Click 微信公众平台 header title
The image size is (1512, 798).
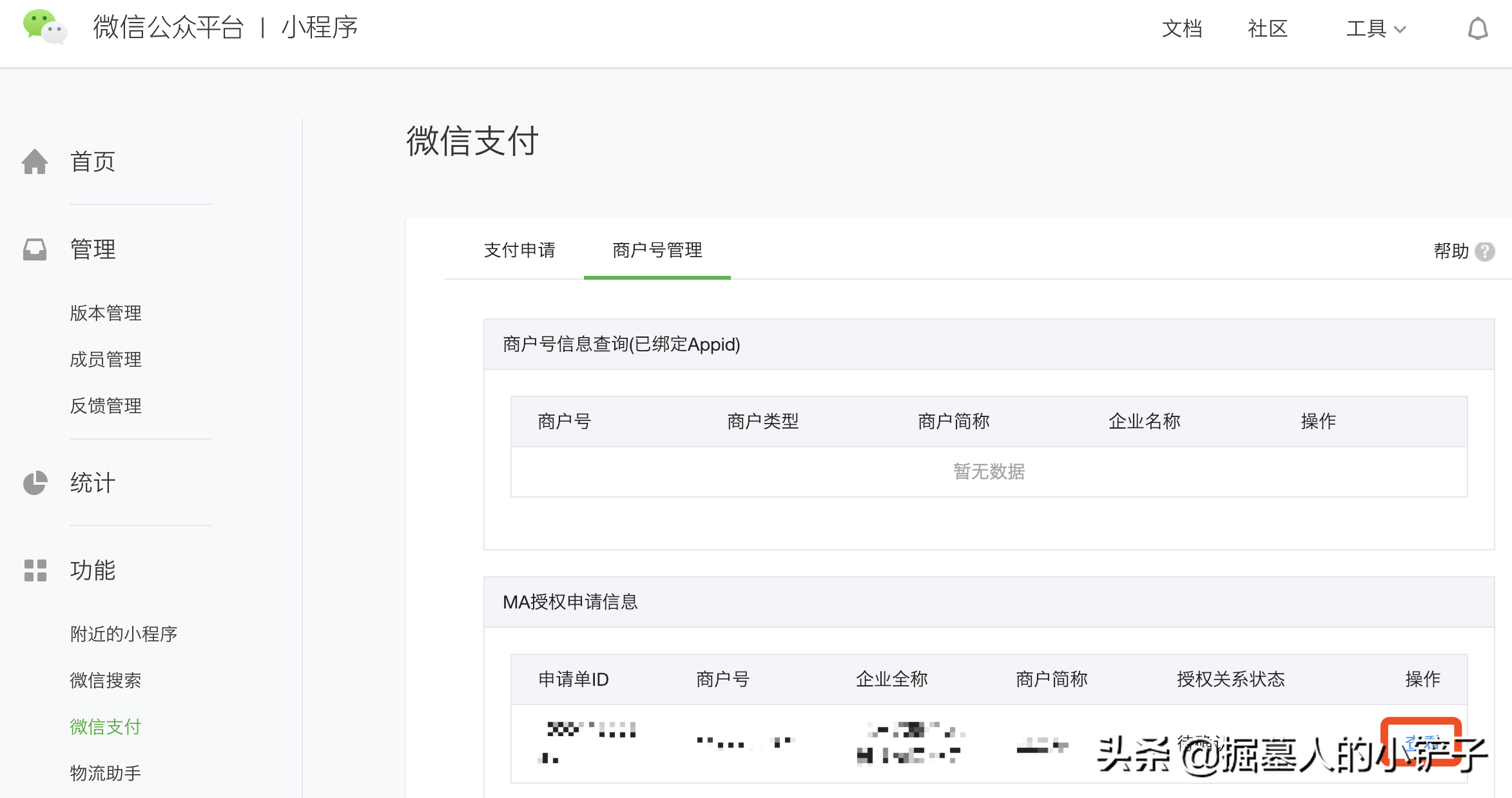coord(168,27)
